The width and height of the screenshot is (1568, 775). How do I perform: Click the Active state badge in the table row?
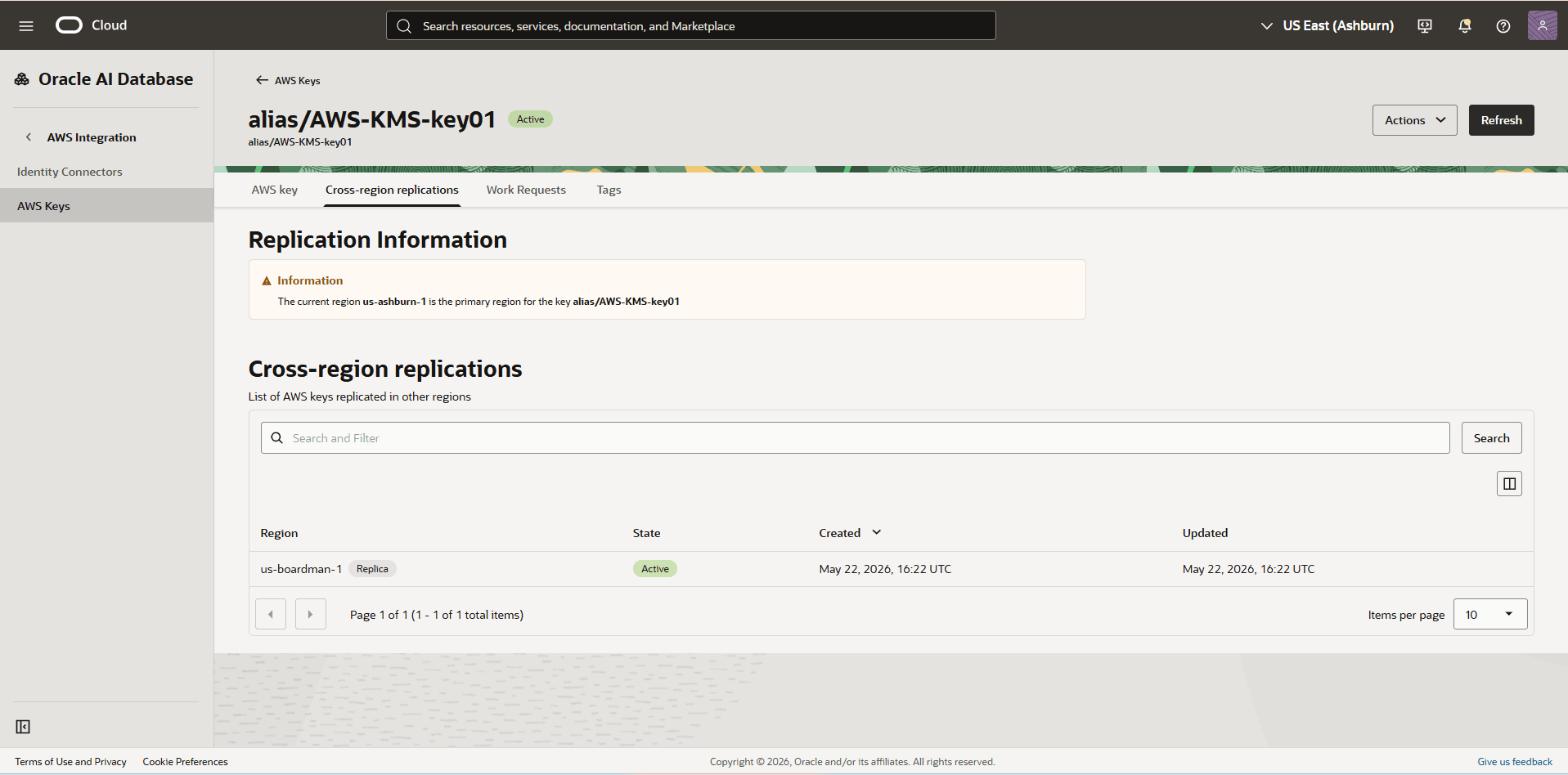click(x=654, y=569)
